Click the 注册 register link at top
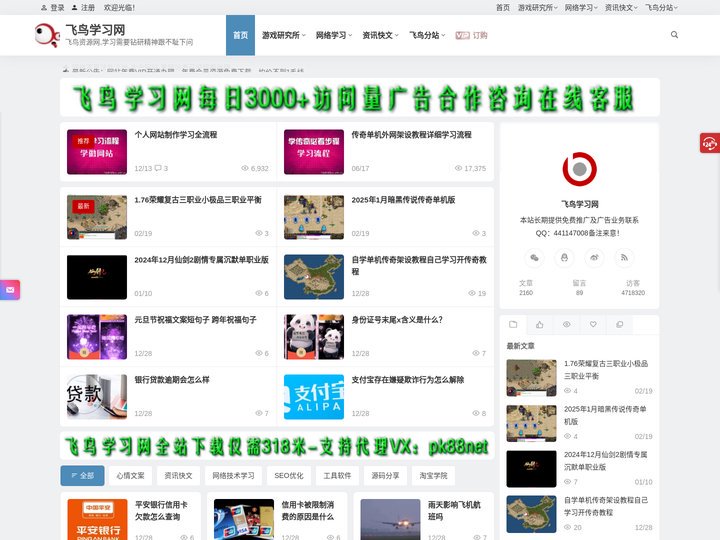Image resolution: width=720 pixels, height=540 pixels. coord(83,7)
